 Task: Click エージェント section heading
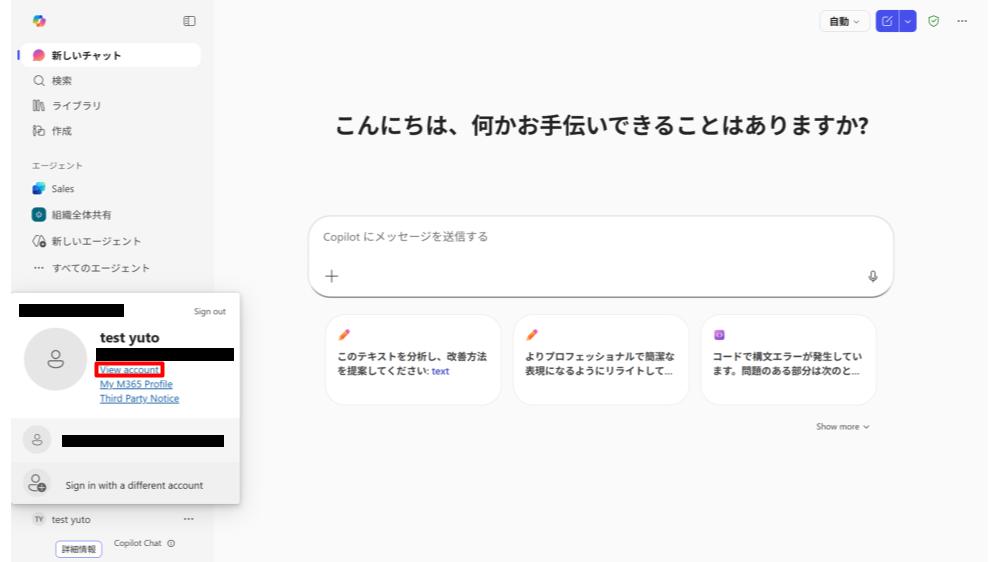tap(57, 166)
